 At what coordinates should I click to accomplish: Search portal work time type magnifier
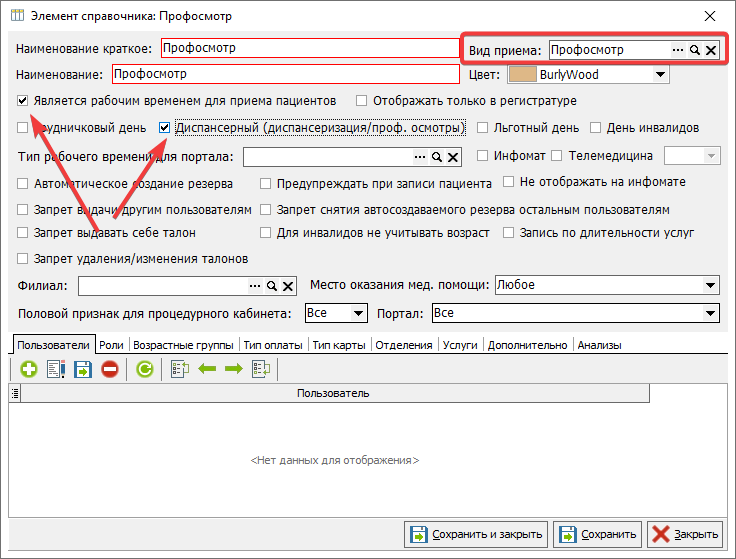(437, 157)
